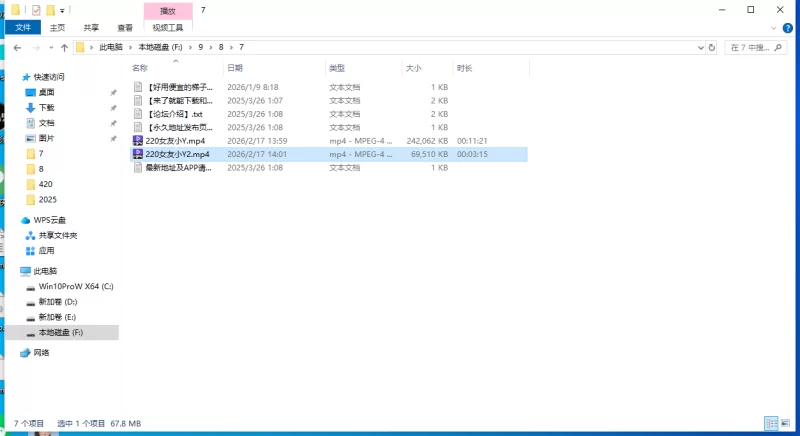This screenshot has width=800, height=436.
Task: Click the pin icon next to 下载
Action: pos(113,108)
